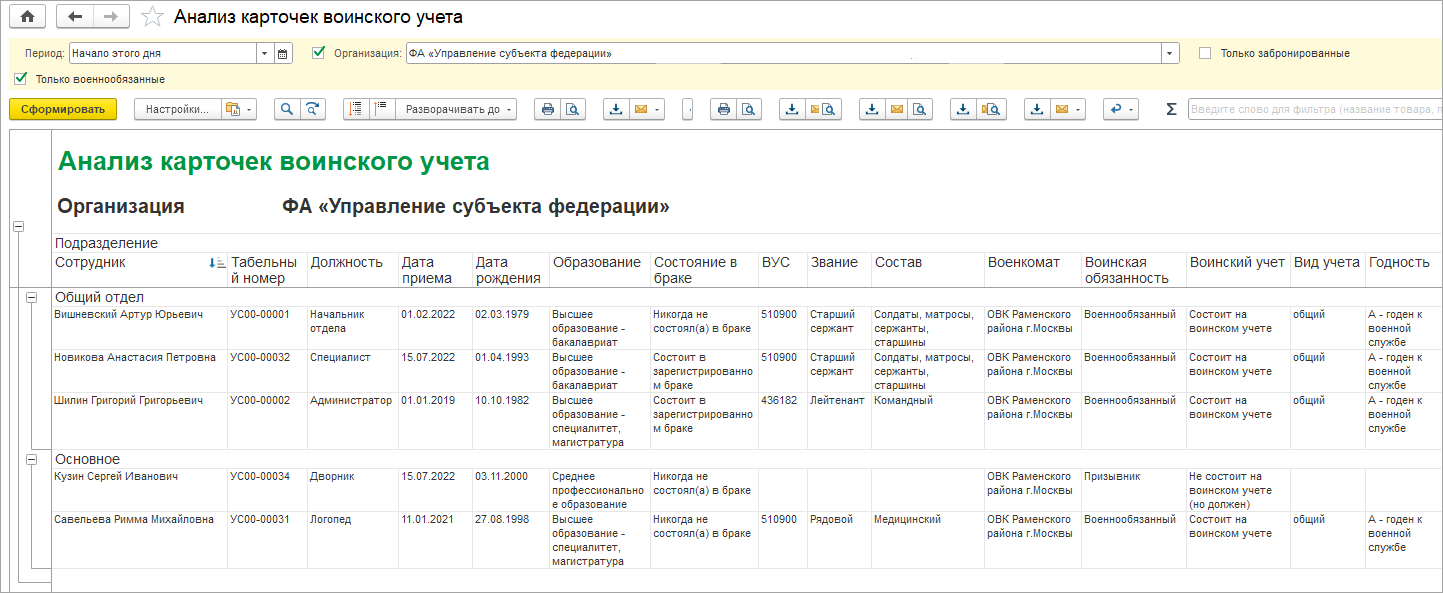Click the Сформировать button
This screenshot has height=593, width=1443.
point(63,109)
